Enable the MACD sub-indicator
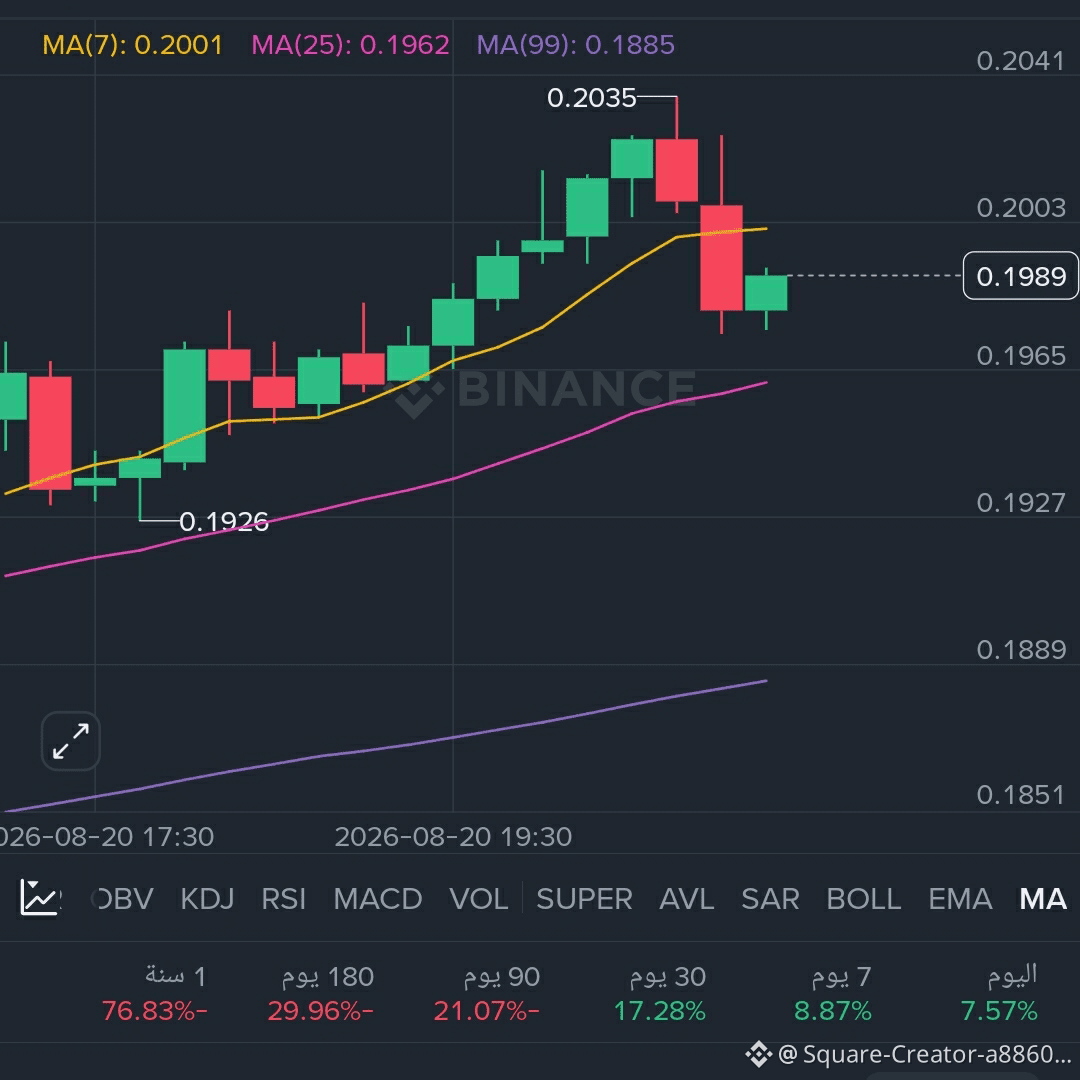This screenshot has width=1080, height=1080. coord(377,898)
